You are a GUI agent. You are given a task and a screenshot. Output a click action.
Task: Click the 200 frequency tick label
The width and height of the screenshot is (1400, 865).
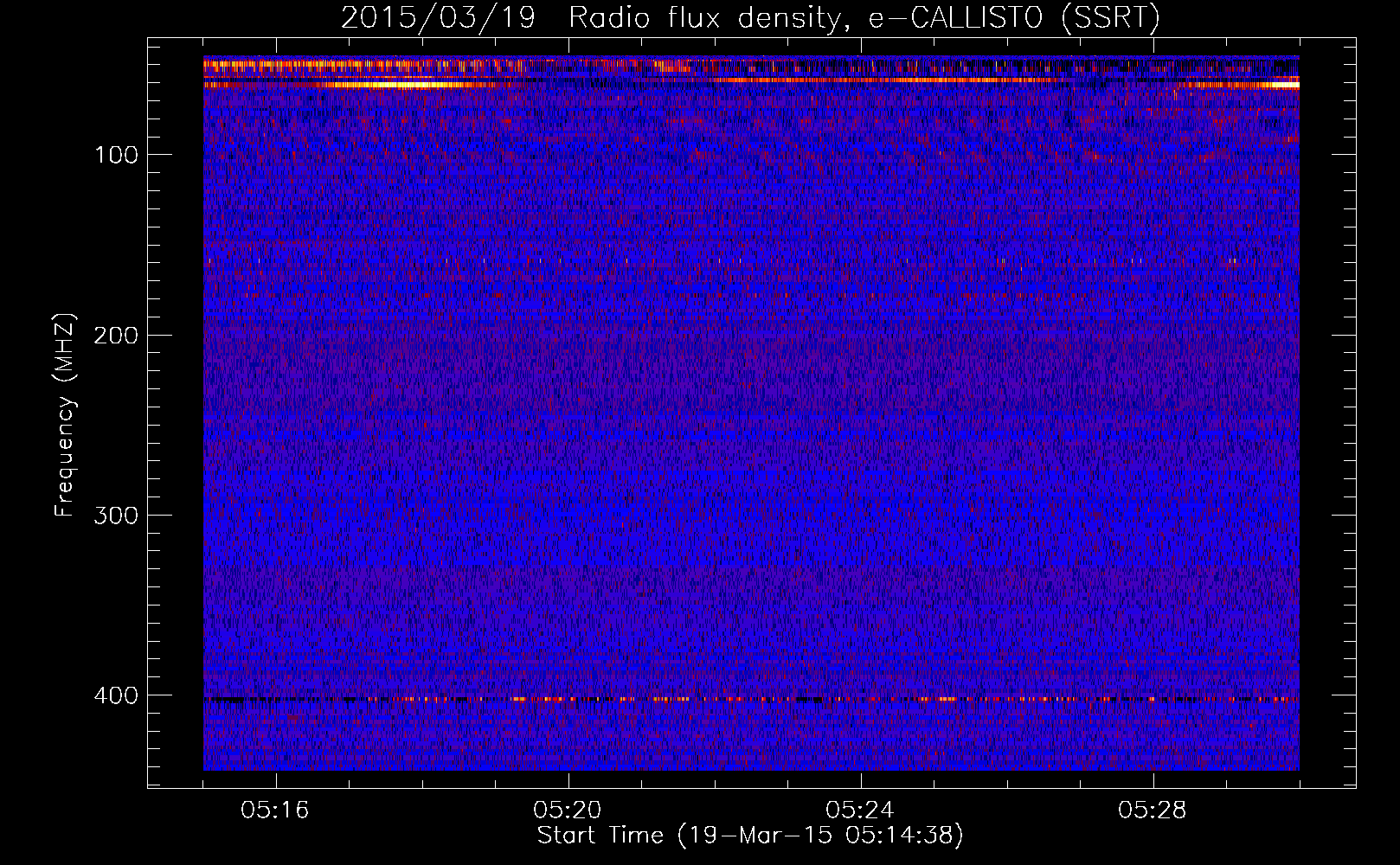(x=116, y=336)
